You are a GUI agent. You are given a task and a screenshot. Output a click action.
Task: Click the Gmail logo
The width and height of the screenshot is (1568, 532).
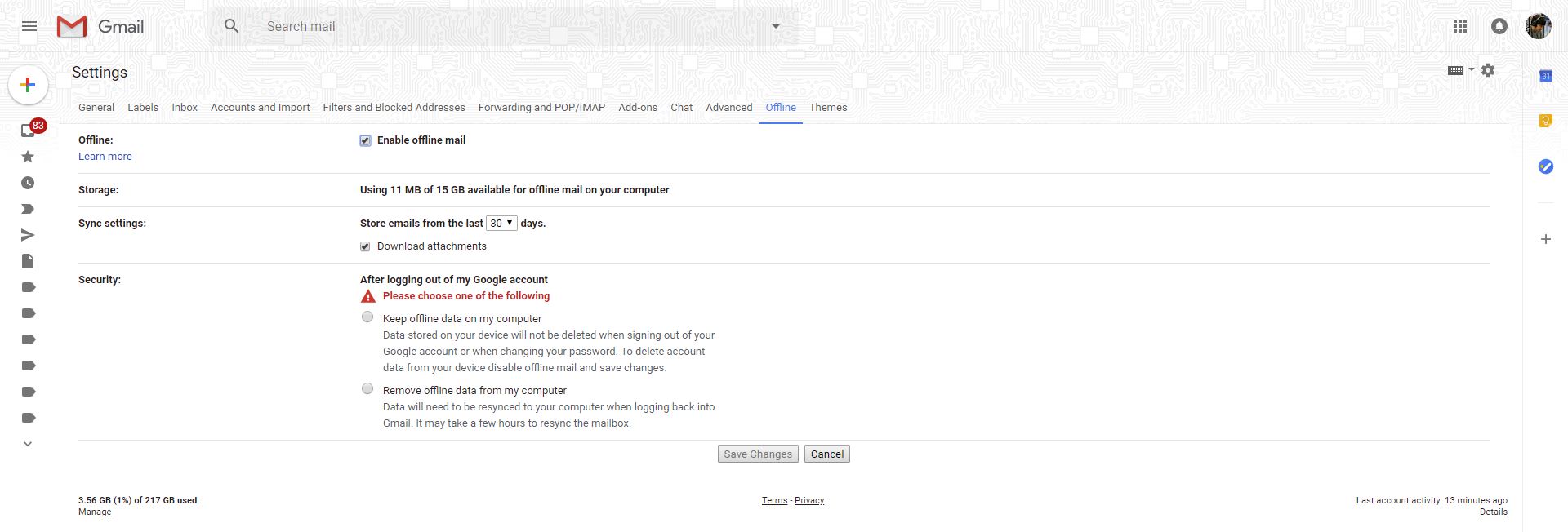(100, 26)
